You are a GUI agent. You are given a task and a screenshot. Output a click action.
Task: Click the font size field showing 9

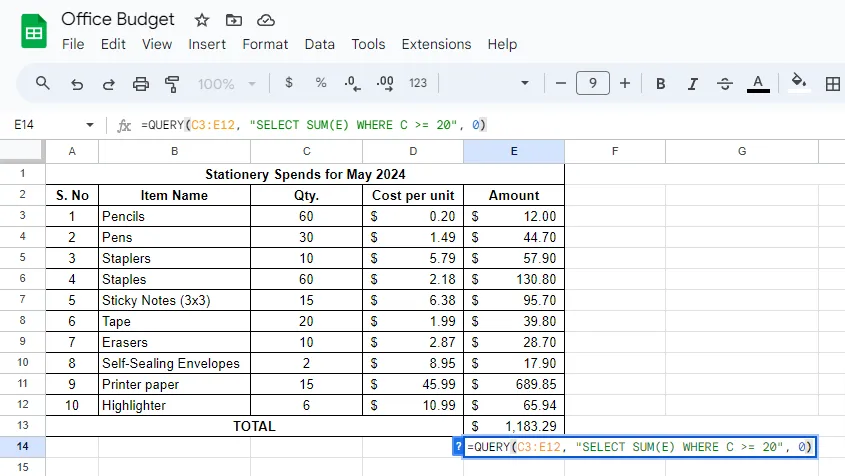tap(593, 83)
